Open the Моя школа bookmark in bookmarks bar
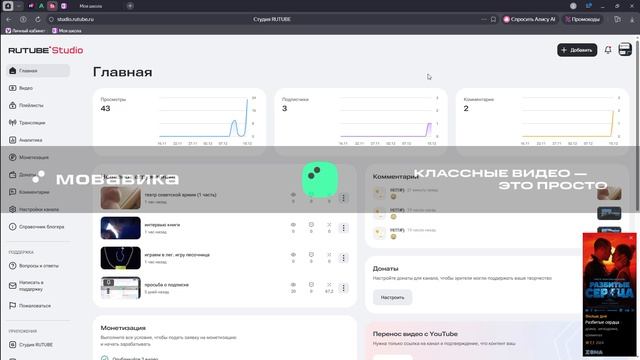 (x=67, y=31)
